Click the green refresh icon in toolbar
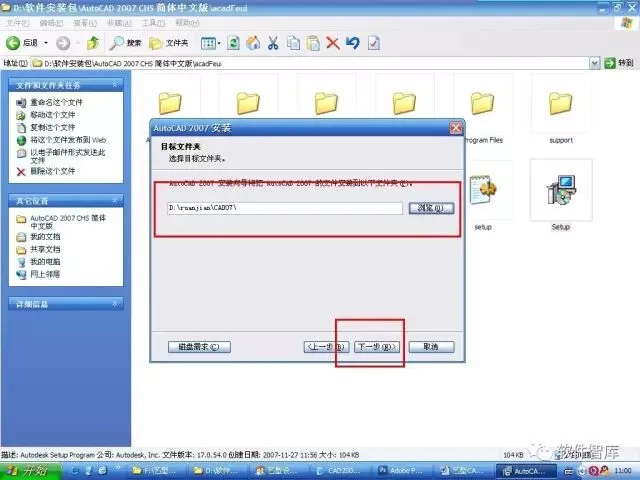 click(233, 43)
